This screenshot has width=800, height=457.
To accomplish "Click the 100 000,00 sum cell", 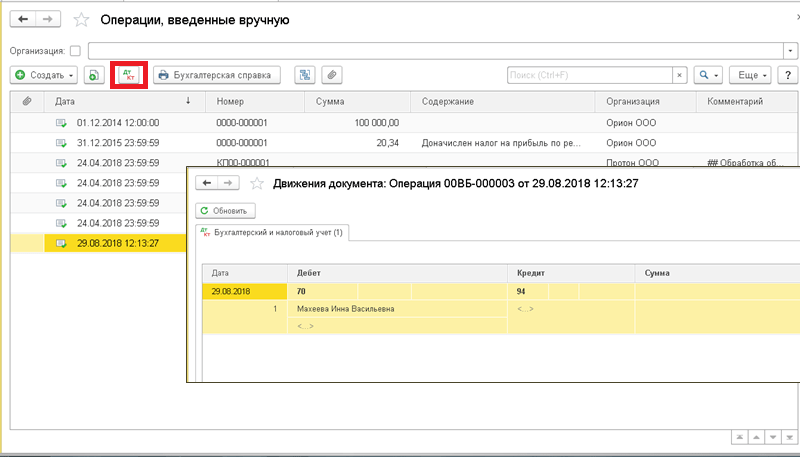I will (357, 123).
